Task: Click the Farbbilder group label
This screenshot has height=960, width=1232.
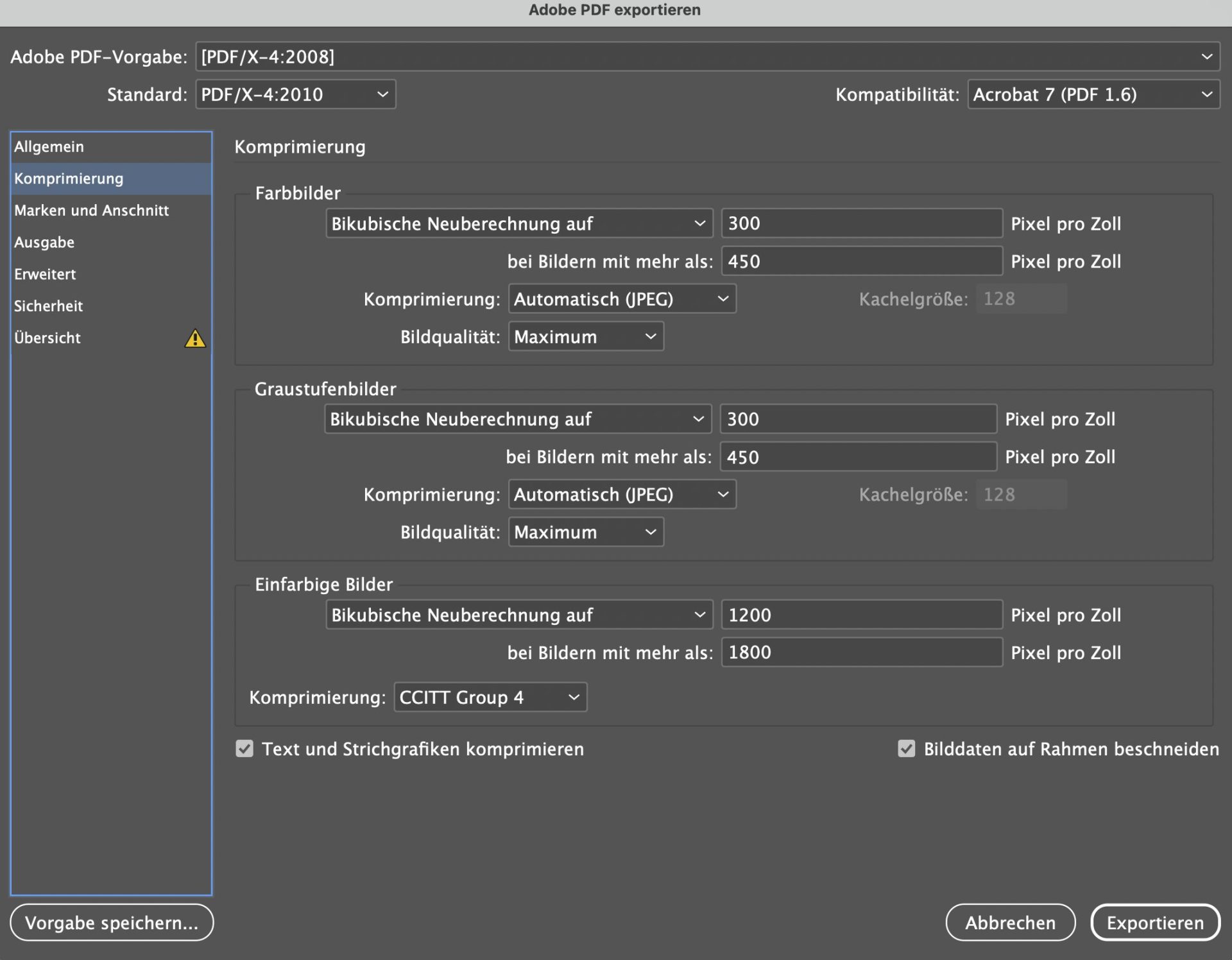Action: click(298, 193)
